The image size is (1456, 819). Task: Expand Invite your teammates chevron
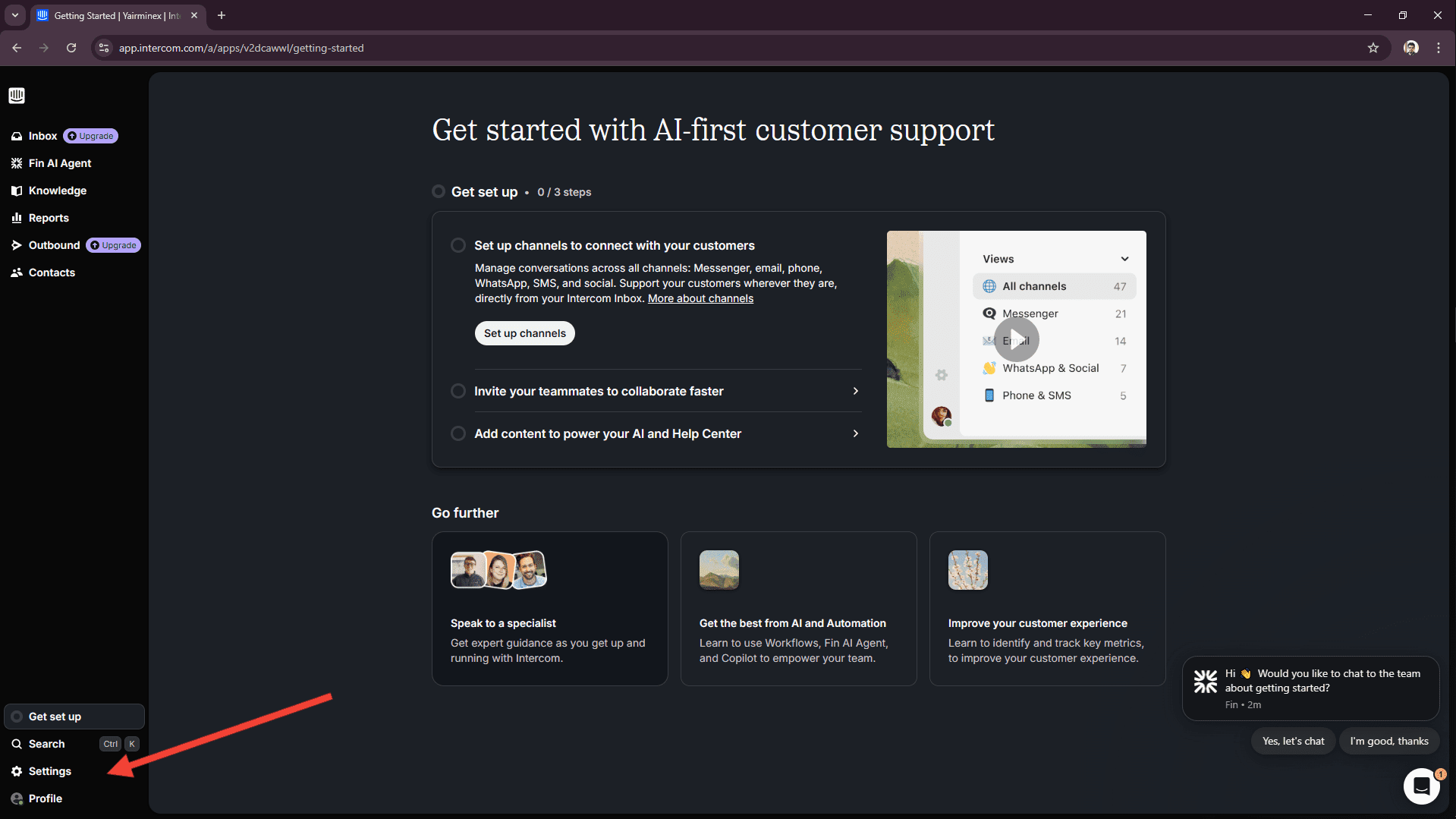tap(856, 391)
